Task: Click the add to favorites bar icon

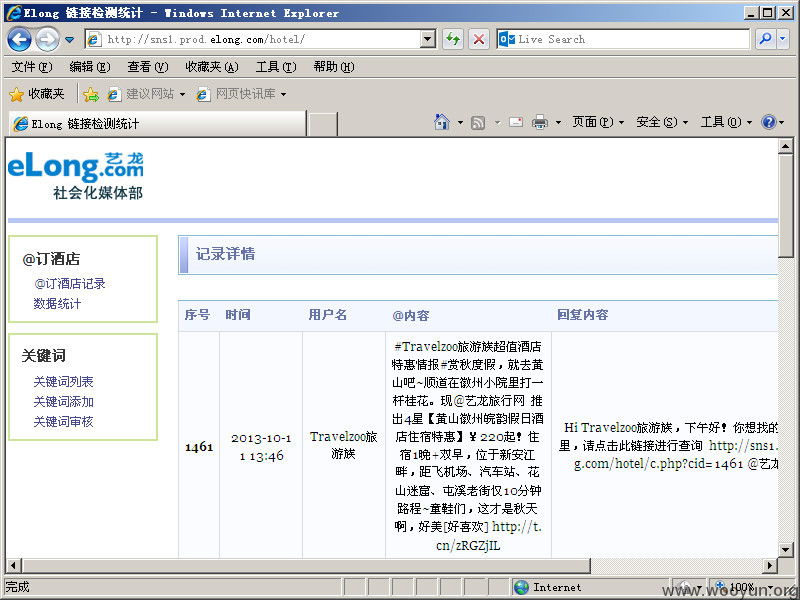Action: tap(91, 94)
